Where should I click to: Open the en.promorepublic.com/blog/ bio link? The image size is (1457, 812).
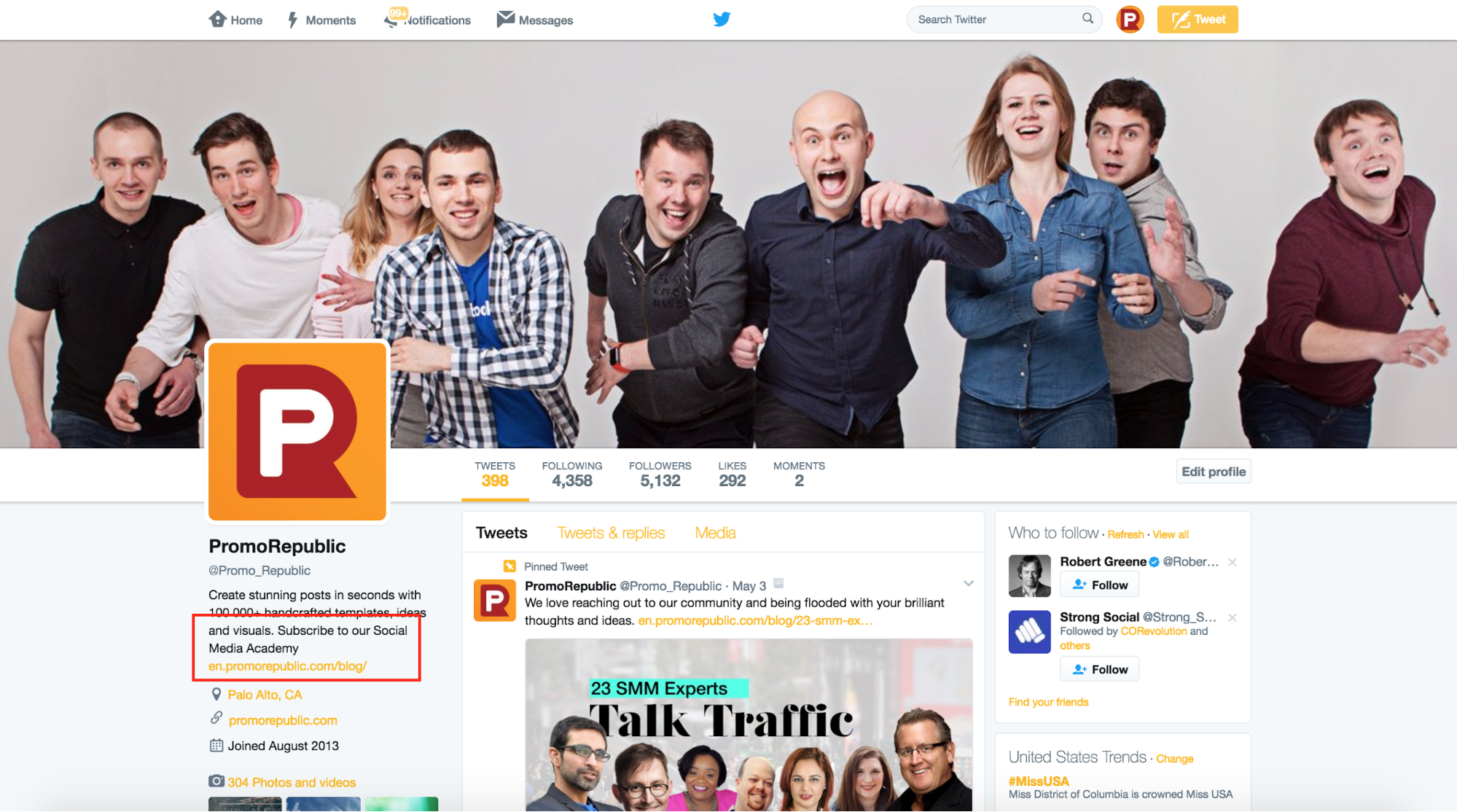[x=287, y=666]
